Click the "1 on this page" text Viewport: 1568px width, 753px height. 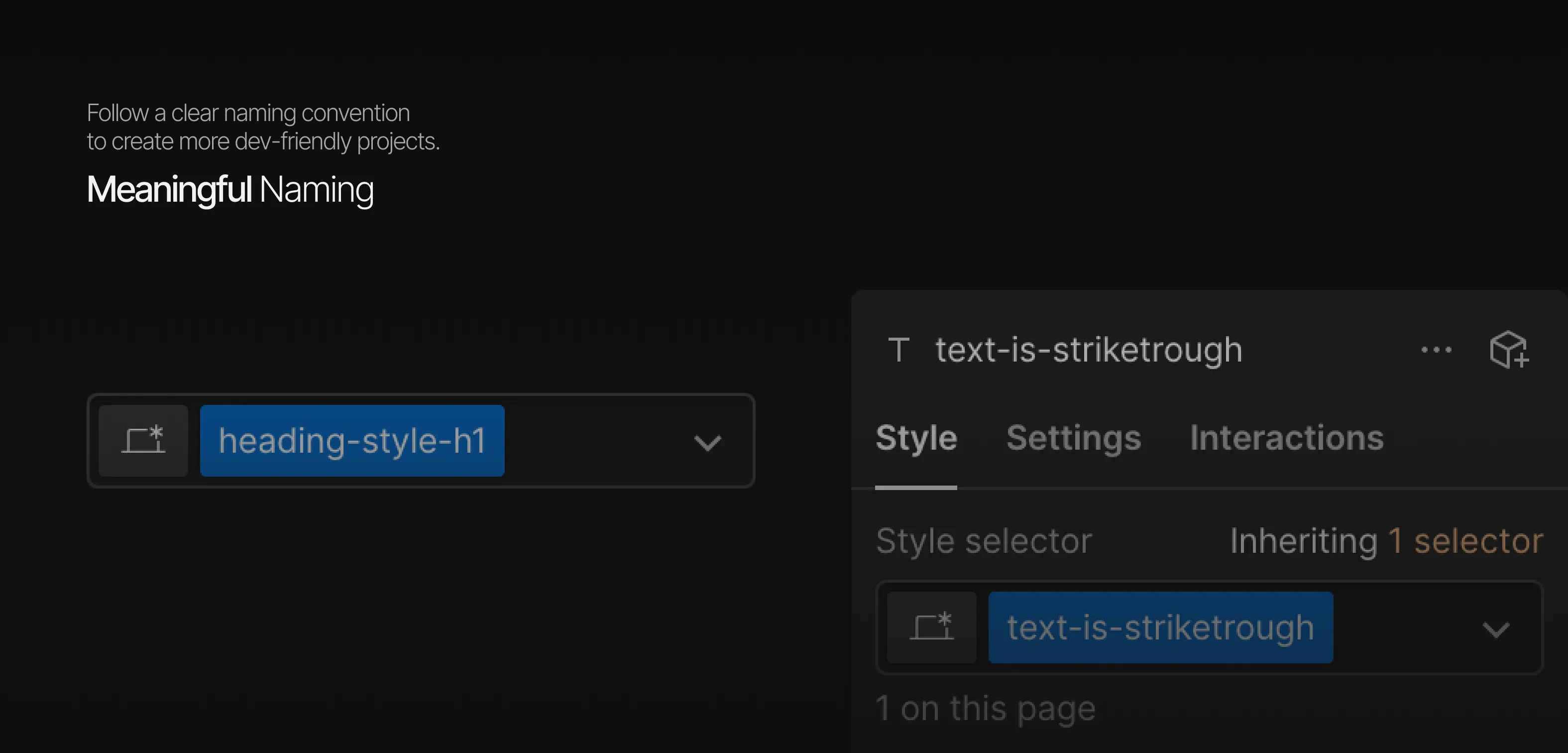pyautogui.click(x=985, y=709)
